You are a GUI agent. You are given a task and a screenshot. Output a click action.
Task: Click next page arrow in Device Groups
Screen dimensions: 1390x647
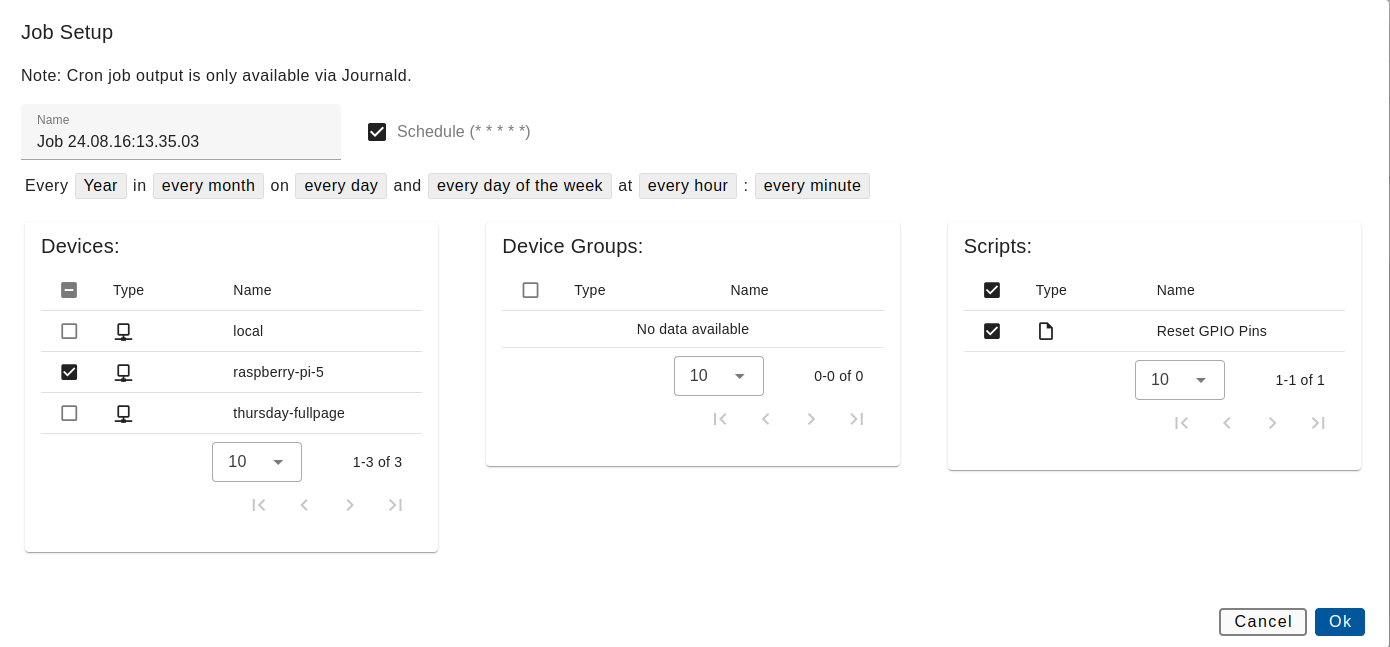pyautogui.click(x=811, y=419)
